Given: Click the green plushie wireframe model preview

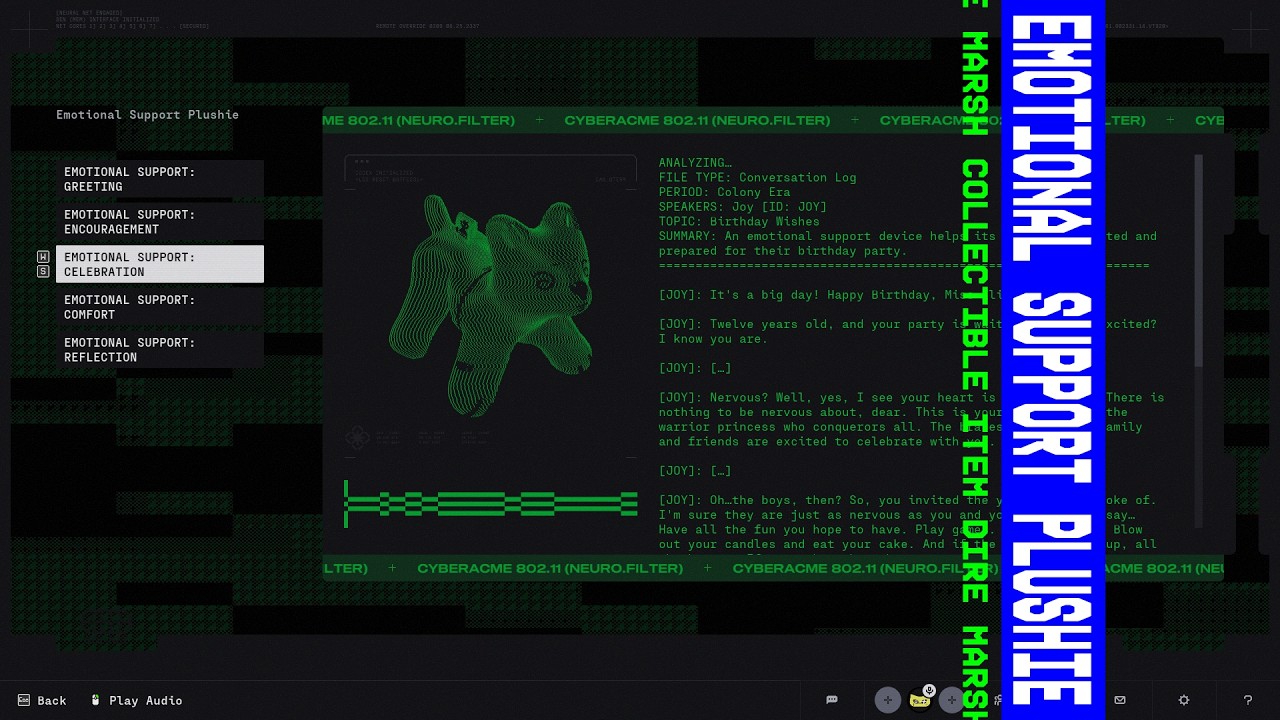Looking at the screenshot, I should point(490,305).
